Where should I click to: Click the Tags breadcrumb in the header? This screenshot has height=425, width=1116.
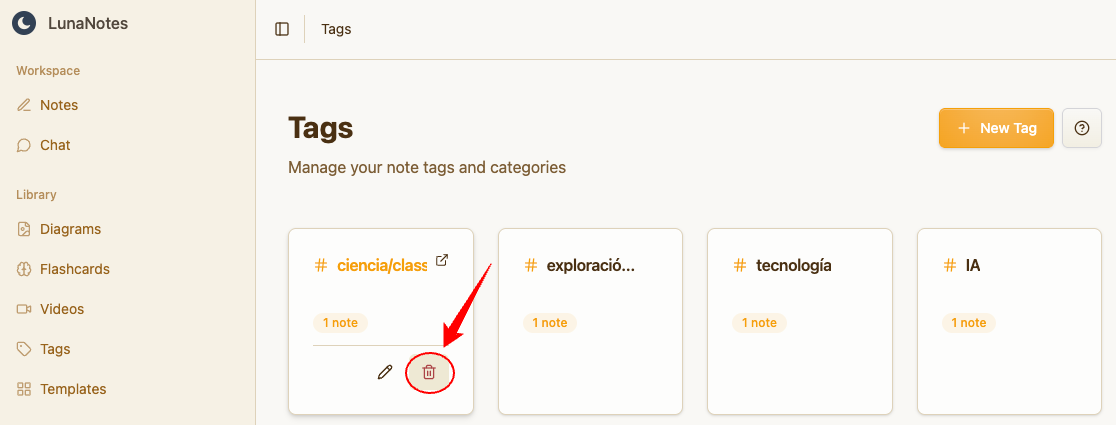(x=336, y=29)
